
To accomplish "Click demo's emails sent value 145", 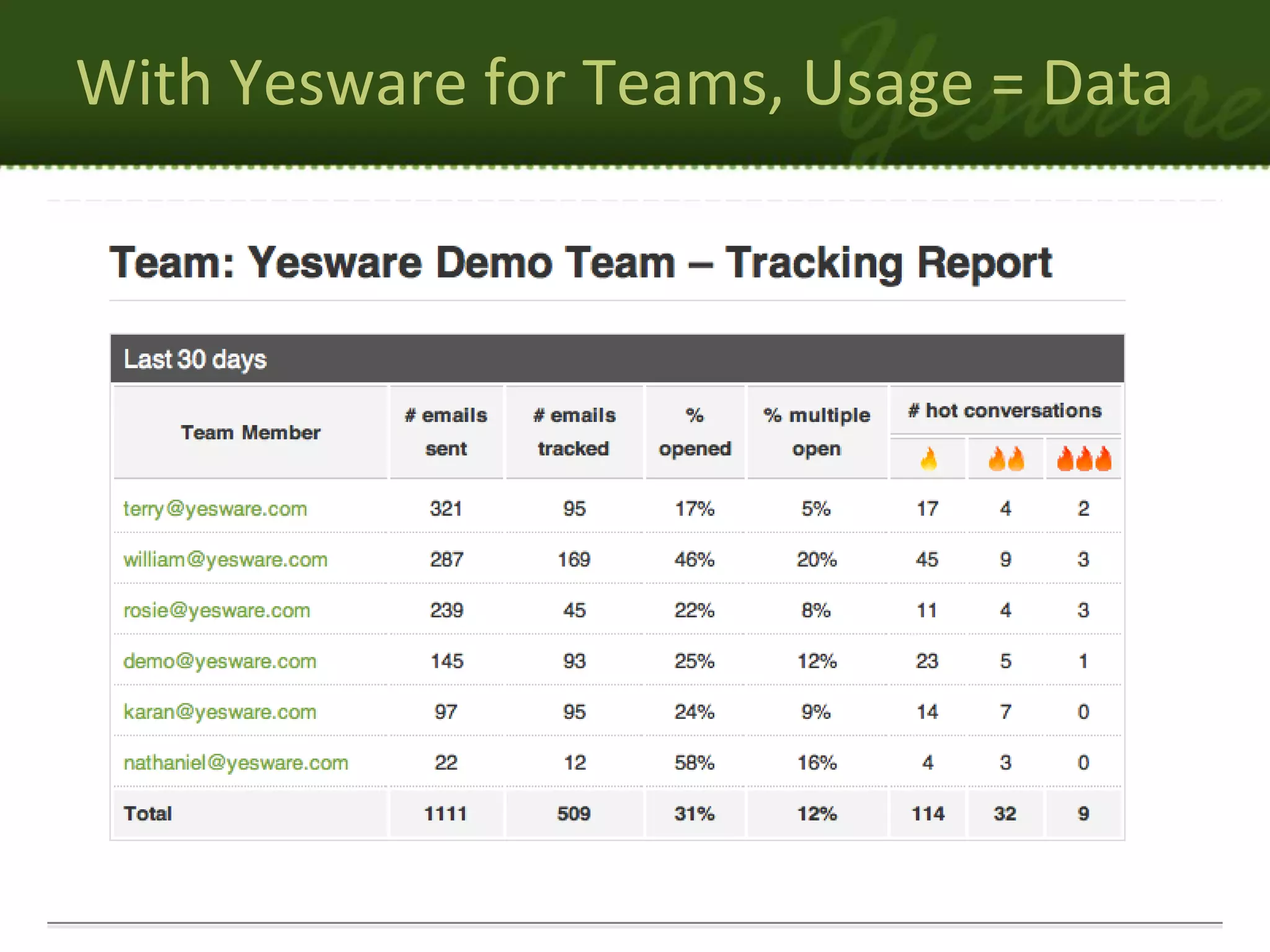I will (446, 661).
